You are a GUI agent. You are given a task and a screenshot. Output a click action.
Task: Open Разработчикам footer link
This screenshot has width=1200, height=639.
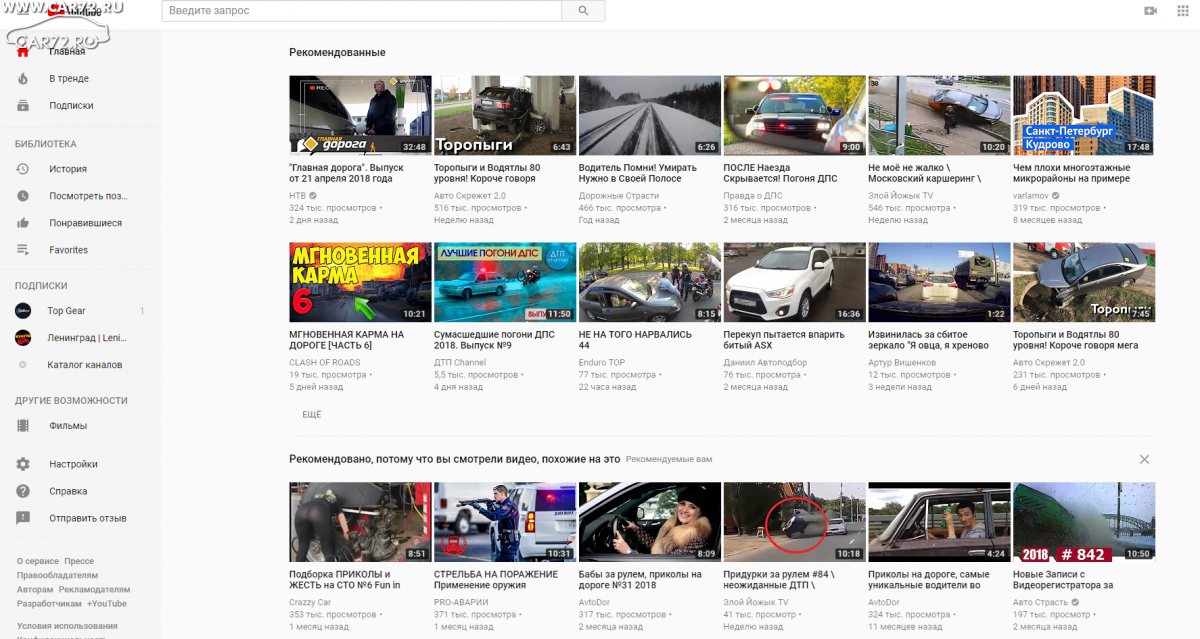click(49, 604)
